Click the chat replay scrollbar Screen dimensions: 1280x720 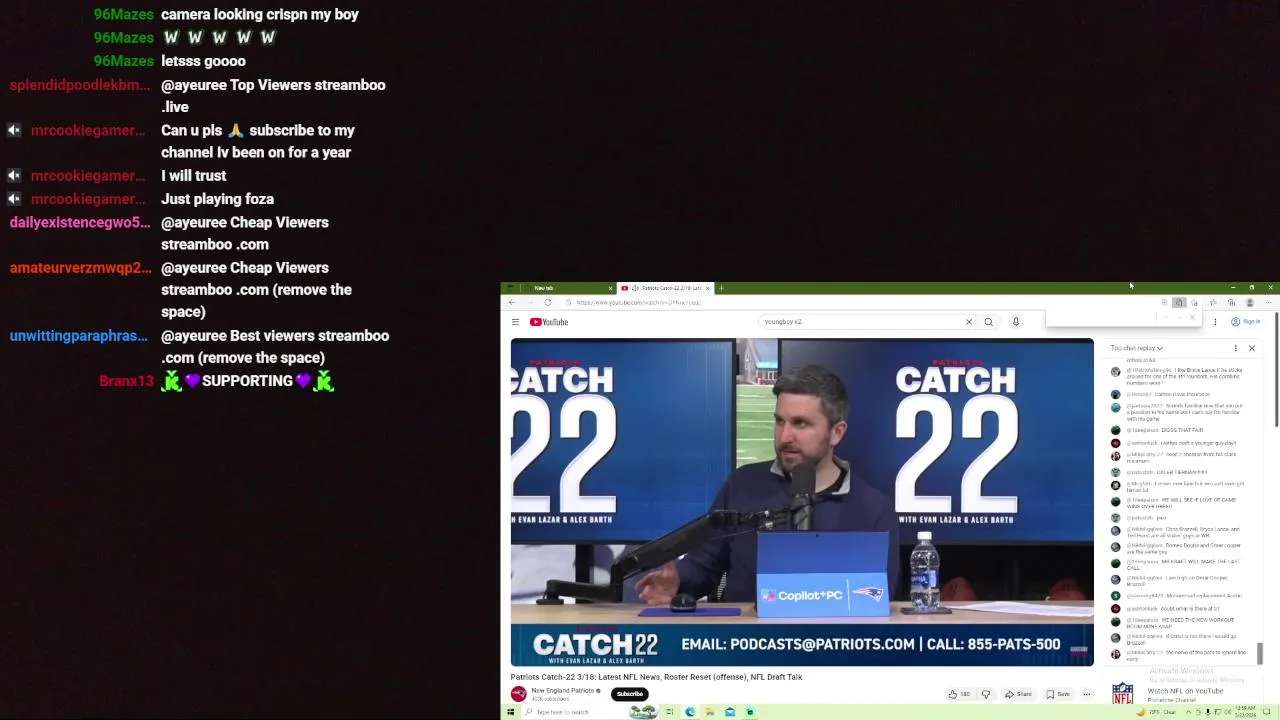tap(1260, 652)
